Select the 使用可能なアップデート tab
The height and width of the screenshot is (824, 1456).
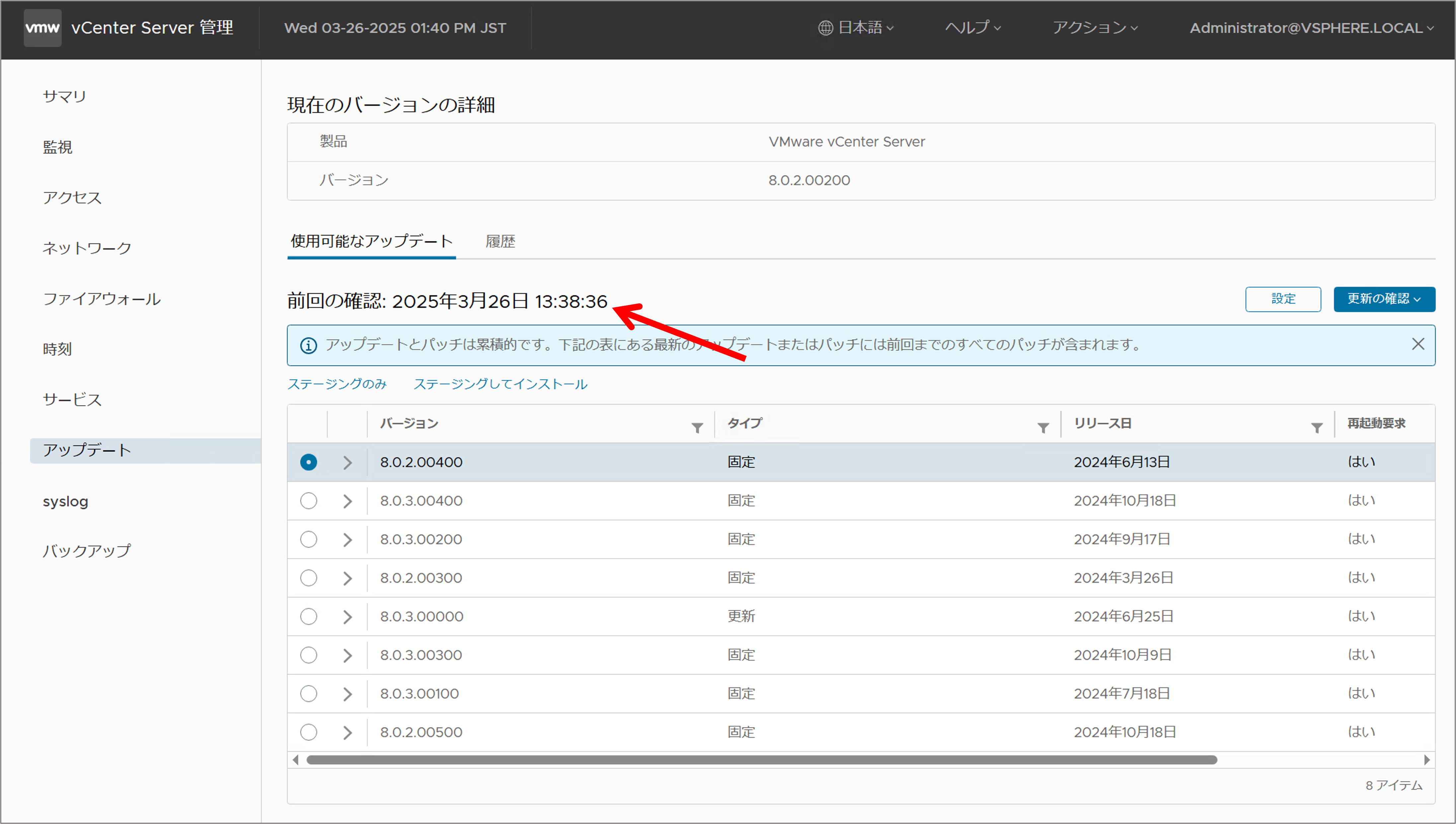point(371,242)
